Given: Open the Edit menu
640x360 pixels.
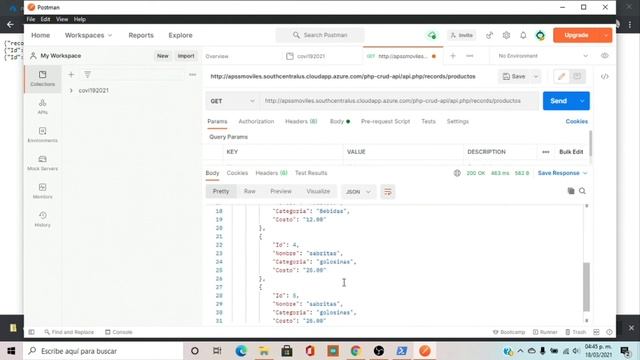Looking at the screenshot, I should 45,19.
